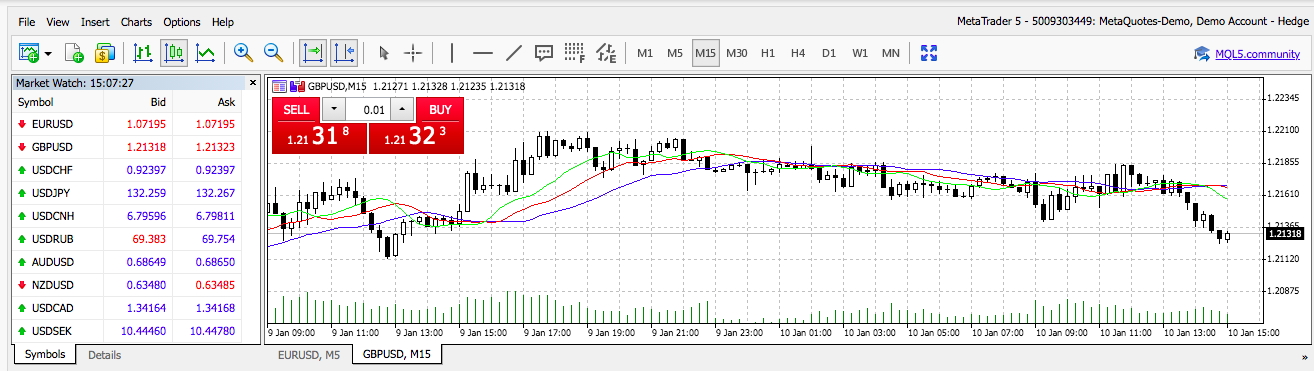Switch to H1 timeframe
Image resolution: width=1314 pixels, height=371 pixels.
click(767, 53)
